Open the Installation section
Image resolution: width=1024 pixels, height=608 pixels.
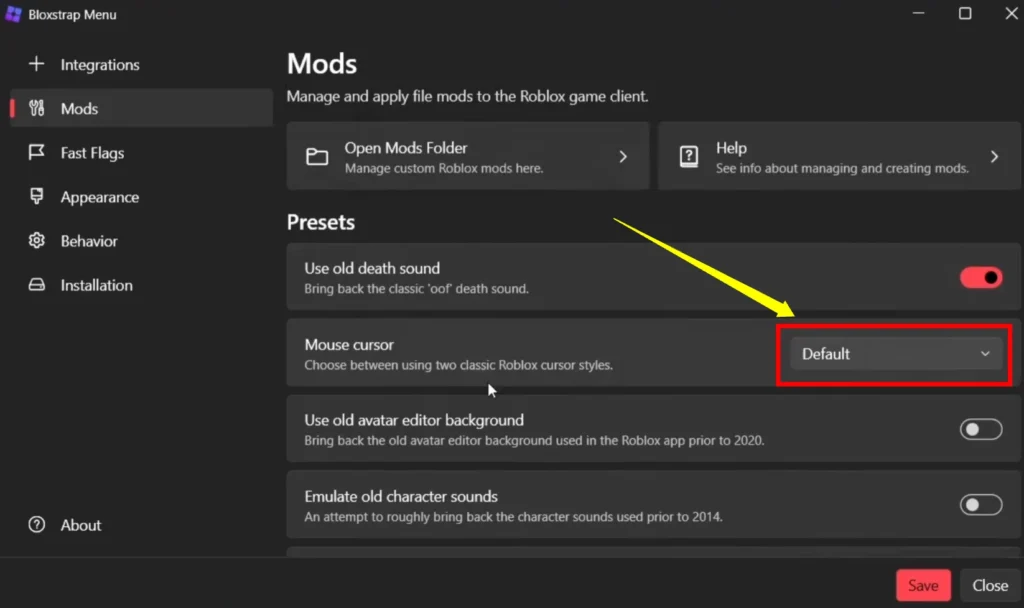141,285
